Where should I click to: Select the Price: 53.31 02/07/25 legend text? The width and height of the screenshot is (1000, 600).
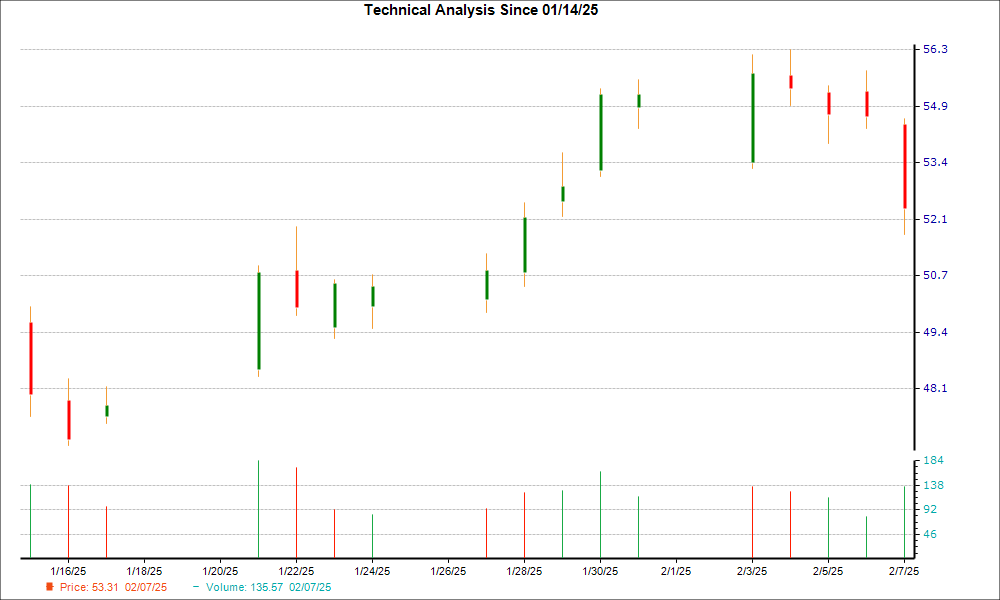pos(114,587)
